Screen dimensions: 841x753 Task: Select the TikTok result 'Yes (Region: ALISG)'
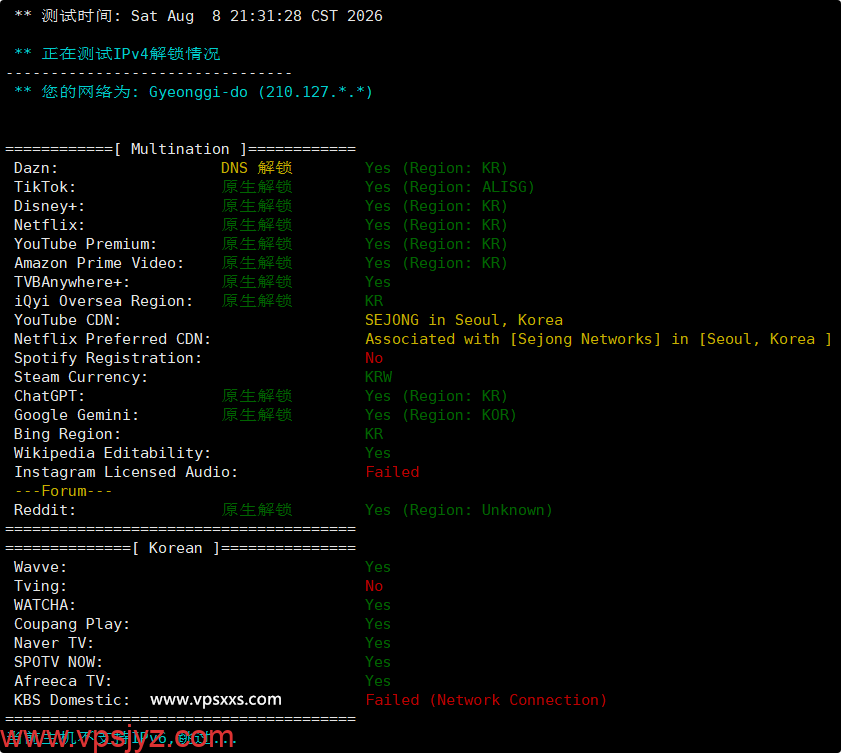pos(449,187)
